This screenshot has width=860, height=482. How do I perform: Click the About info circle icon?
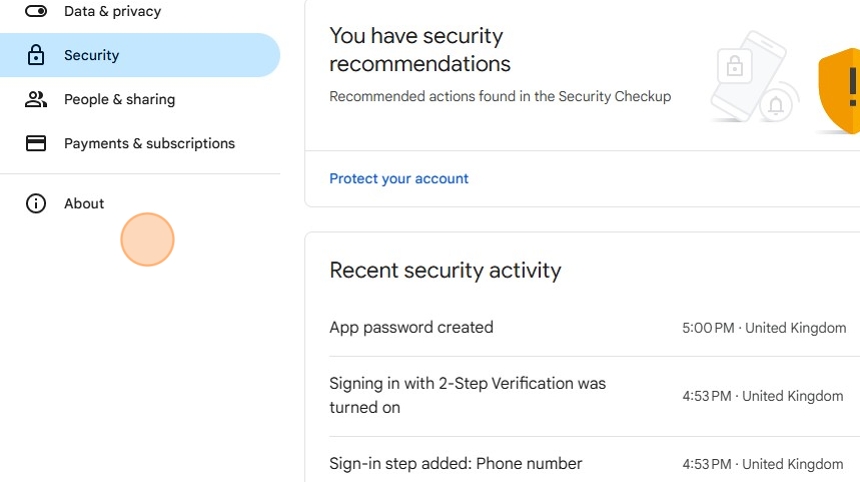click(x=36, y=204)
